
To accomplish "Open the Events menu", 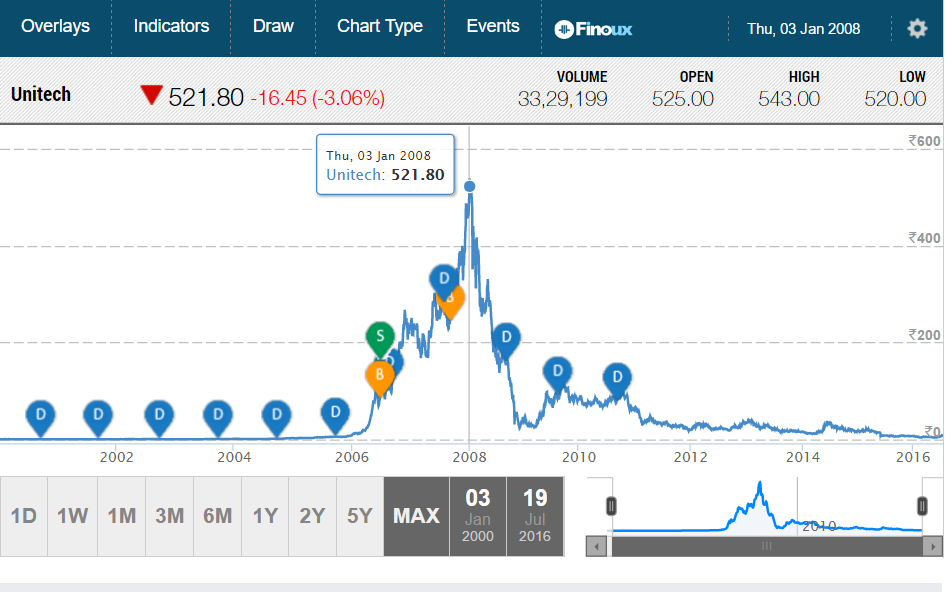I will tap(493, 27).
